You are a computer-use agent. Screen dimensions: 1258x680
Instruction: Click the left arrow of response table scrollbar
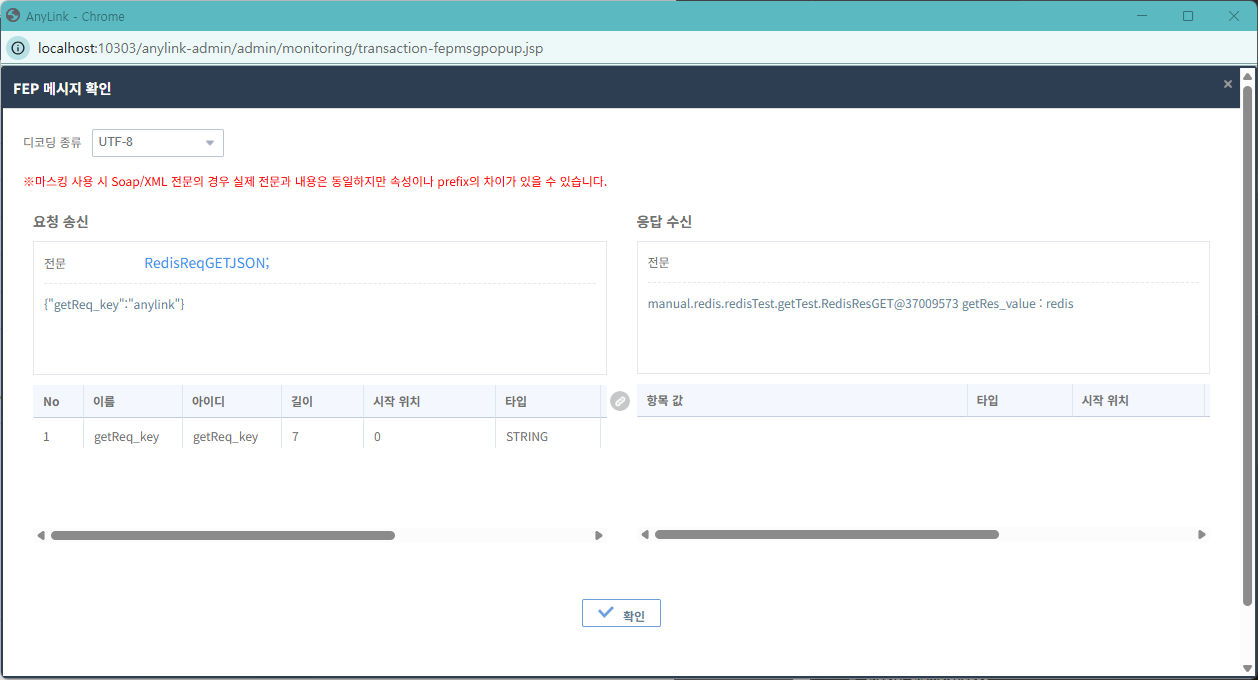click(645, 535)
